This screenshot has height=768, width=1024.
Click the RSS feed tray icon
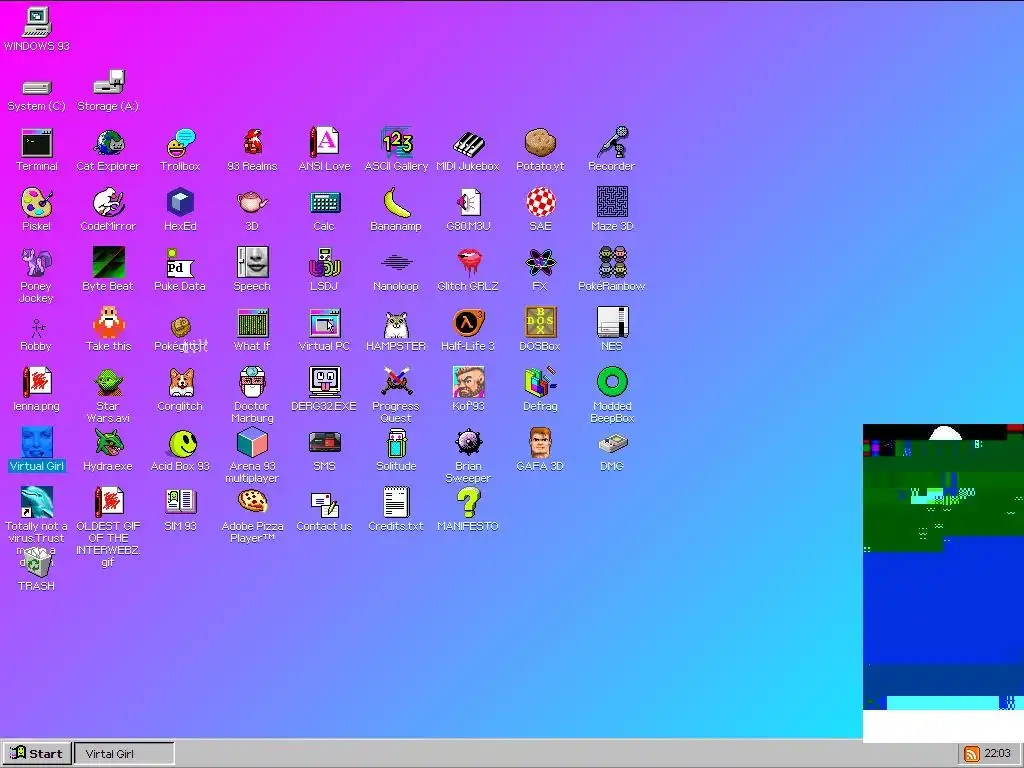(972, 754)
